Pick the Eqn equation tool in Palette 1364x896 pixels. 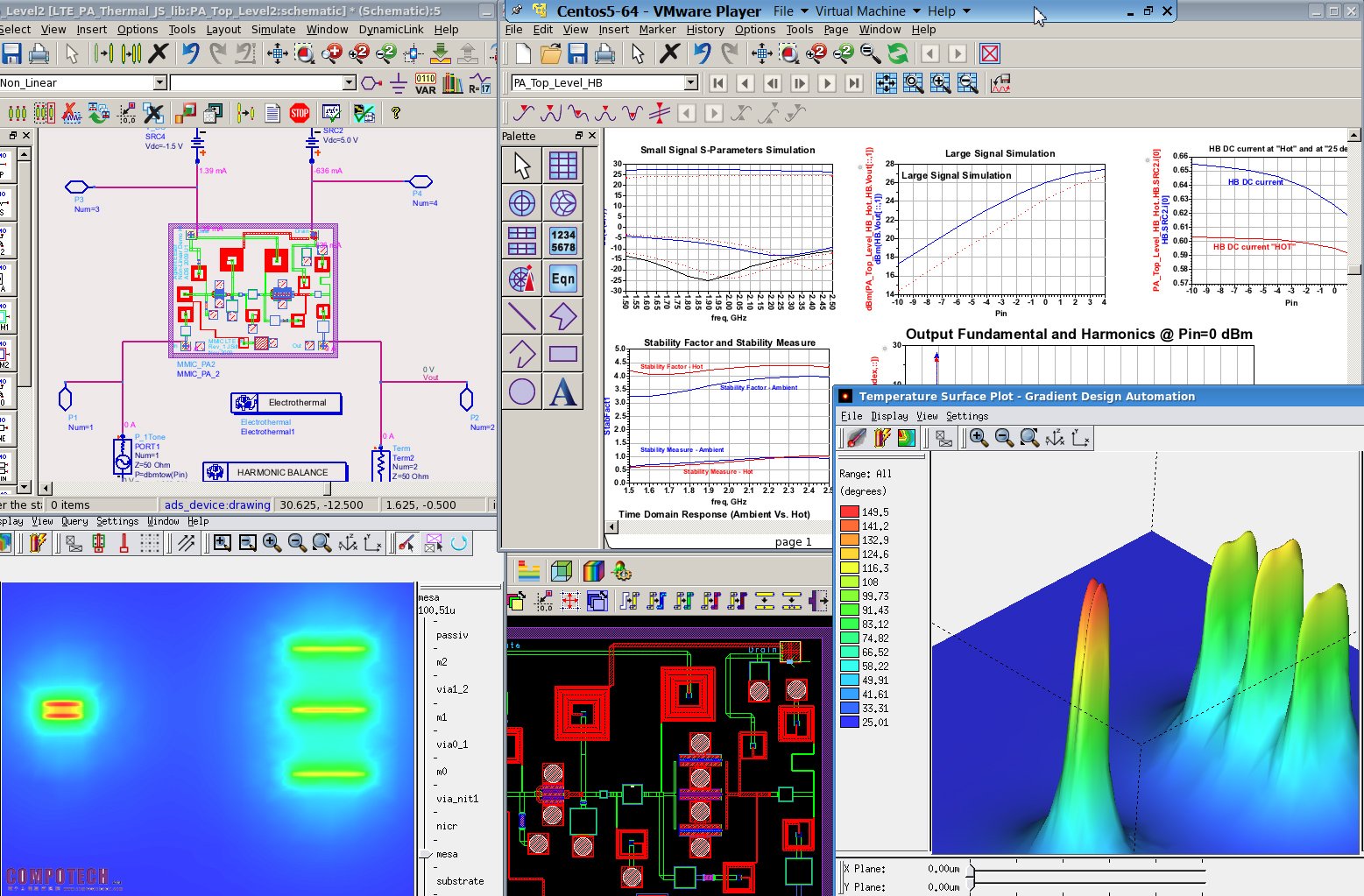pyautogui.click(x=562, y=279)
